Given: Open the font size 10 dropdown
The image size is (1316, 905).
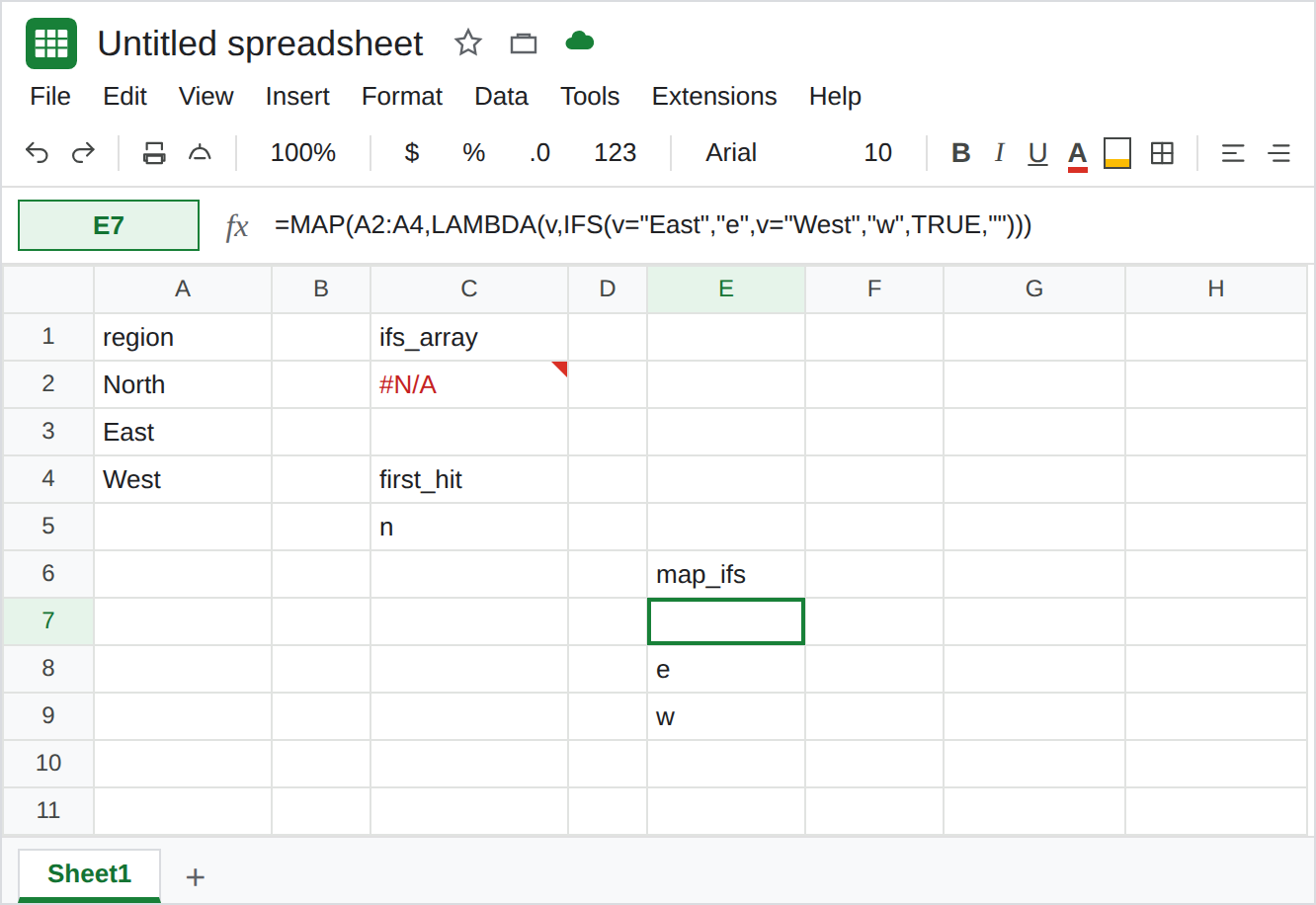Looking at the screenshot, I should pos(878,153).
